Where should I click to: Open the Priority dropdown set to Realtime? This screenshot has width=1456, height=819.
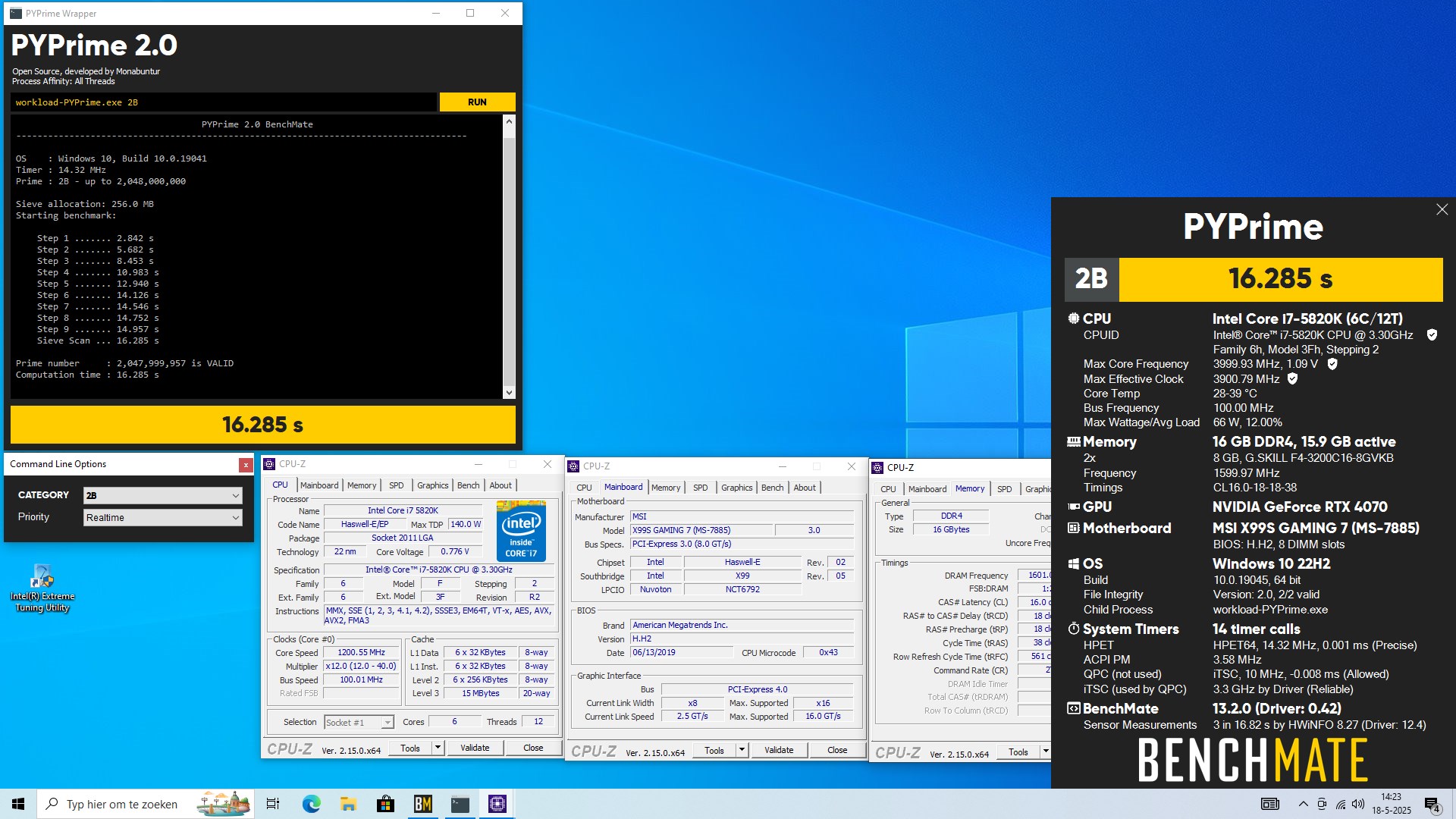tap(162, 517)
